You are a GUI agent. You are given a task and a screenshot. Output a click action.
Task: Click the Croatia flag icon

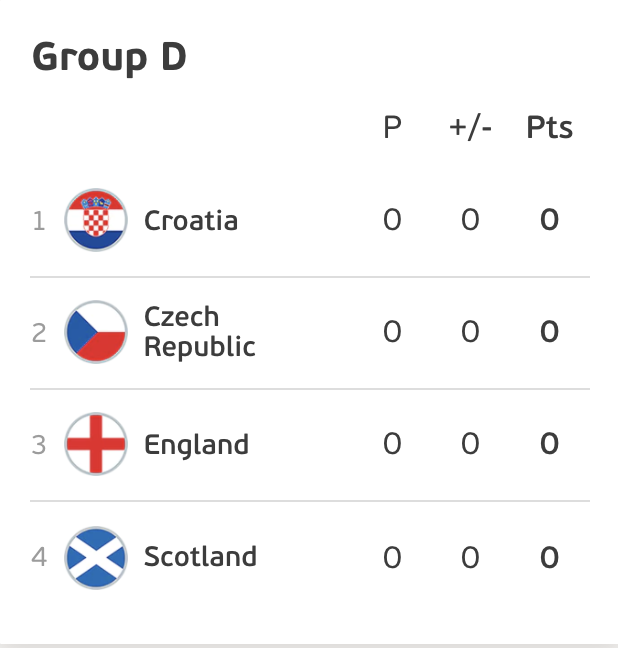(96, 220)
